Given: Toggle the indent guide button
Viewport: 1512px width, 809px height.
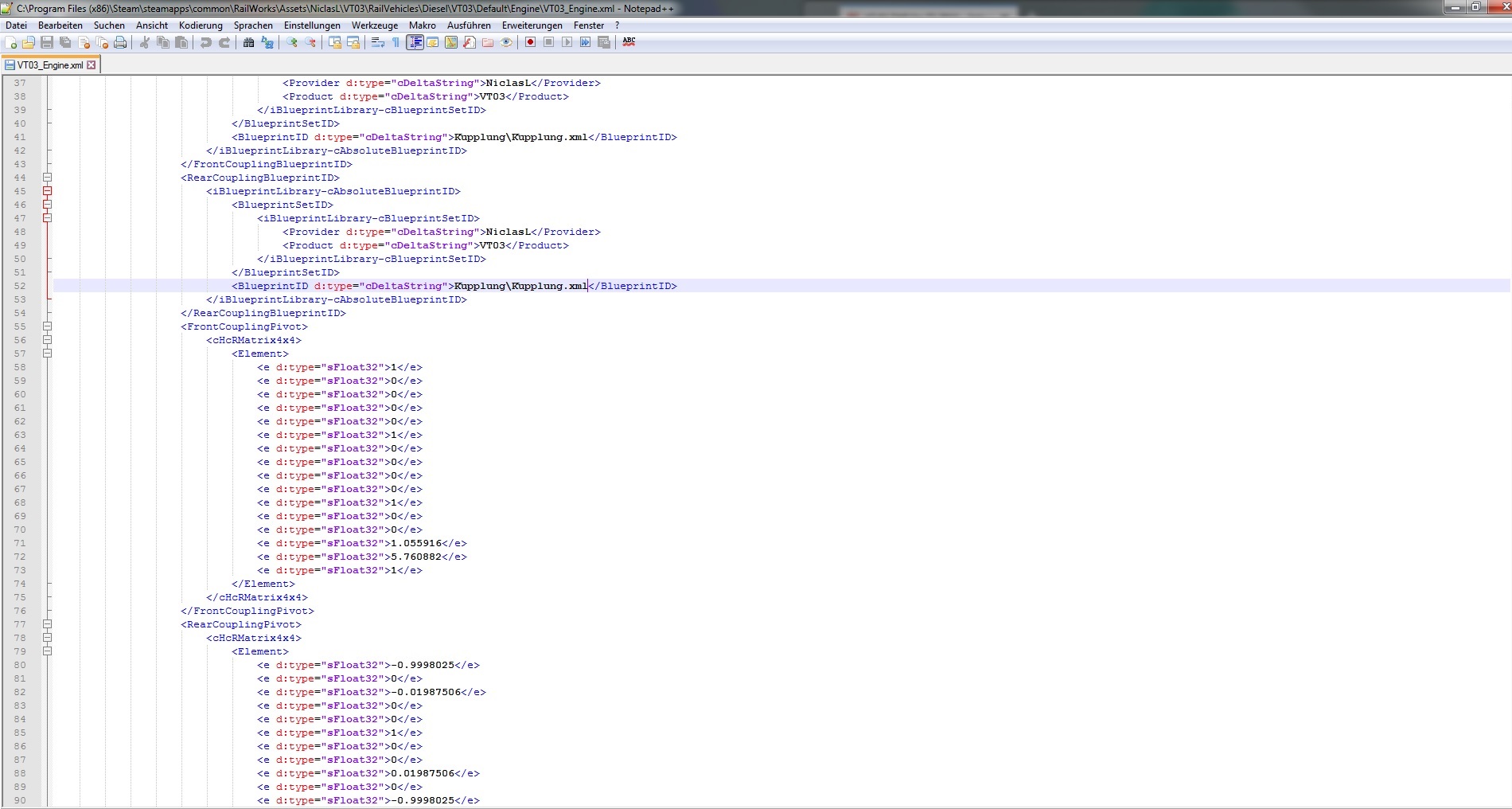Looking at the screenshot, I should pyautogui.click(x=415, y=42).
